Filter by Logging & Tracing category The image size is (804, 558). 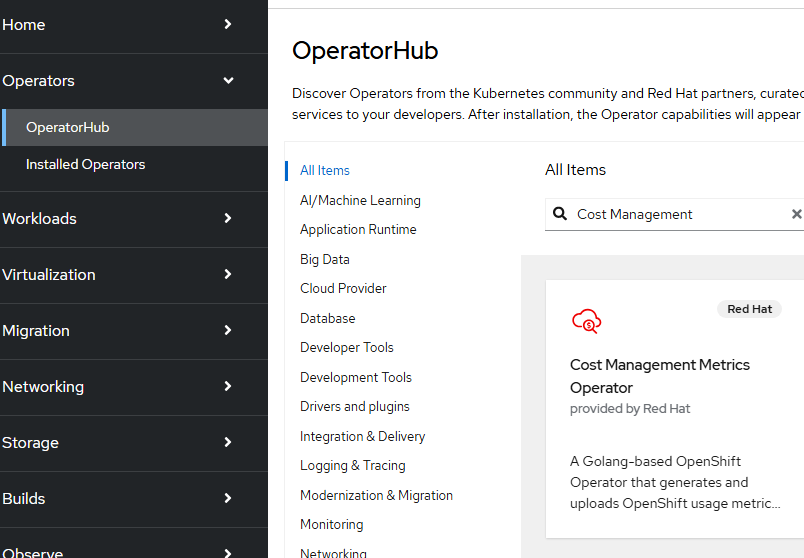point(353,465)
